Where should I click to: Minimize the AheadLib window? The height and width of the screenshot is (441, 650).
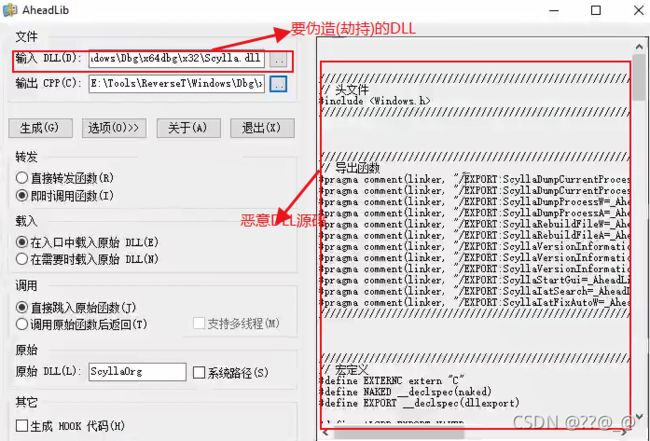[554, 10]
